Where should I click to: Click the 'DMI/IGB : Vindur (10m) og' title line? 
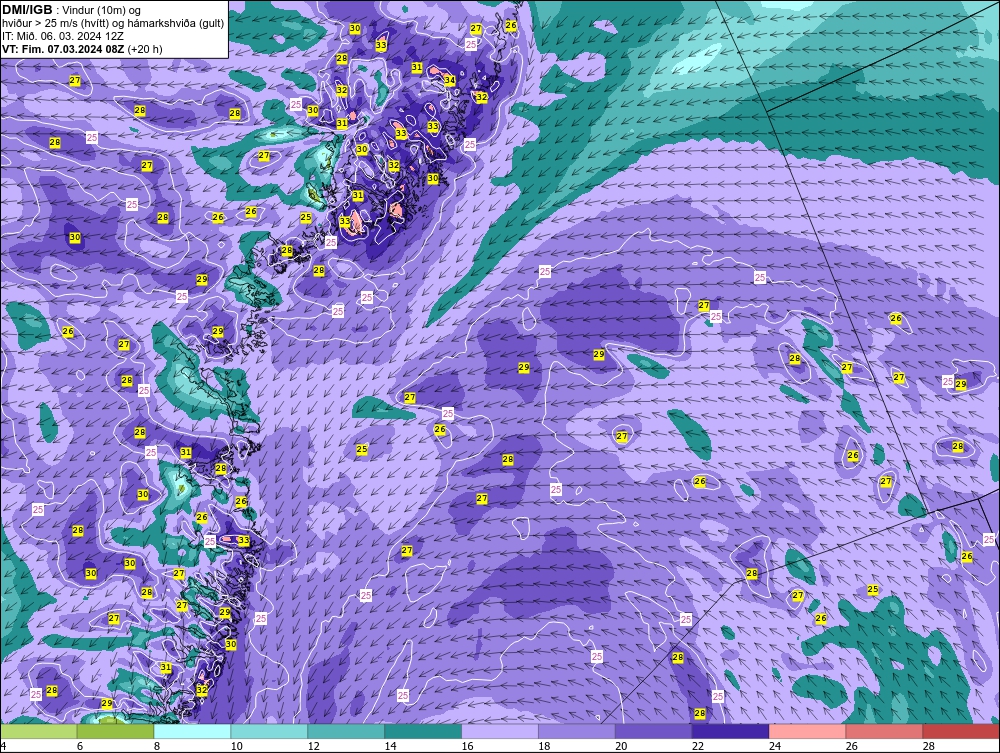tap(72, 10)
